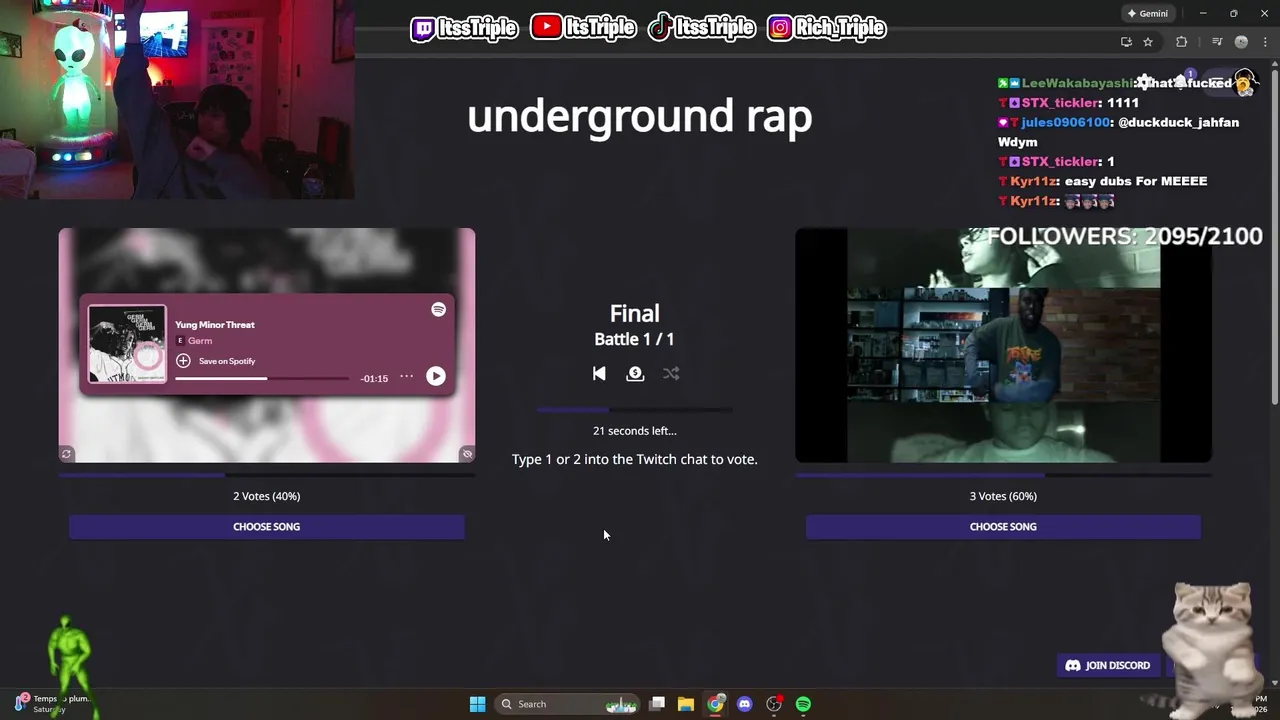Click 'Type 1 or 2' voting instruction text
Image resolution: width=1280 pixels, height=720 pixels.
click(x=634, y=459)
